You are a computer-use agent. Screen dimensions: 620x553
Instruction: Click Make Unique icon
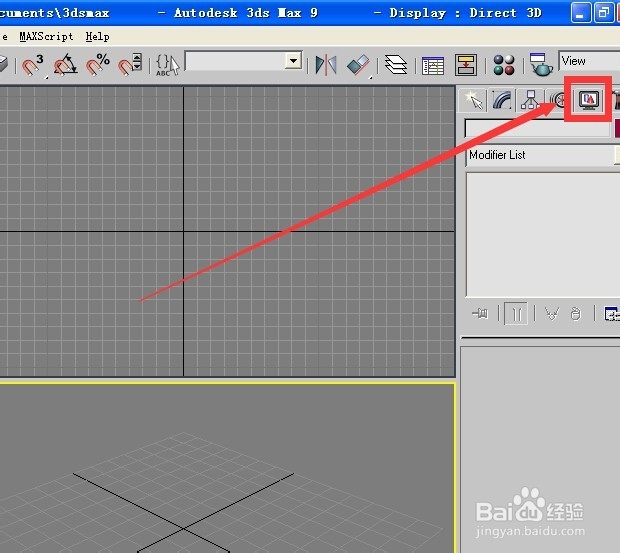552,314
